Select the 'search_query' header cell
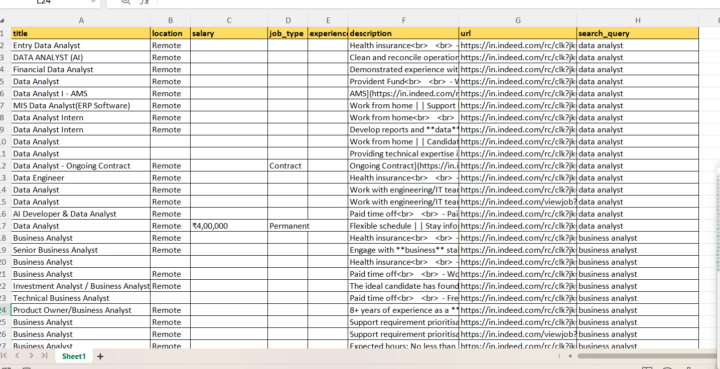The width and height of the screenshot is (720, 369). 638,33
